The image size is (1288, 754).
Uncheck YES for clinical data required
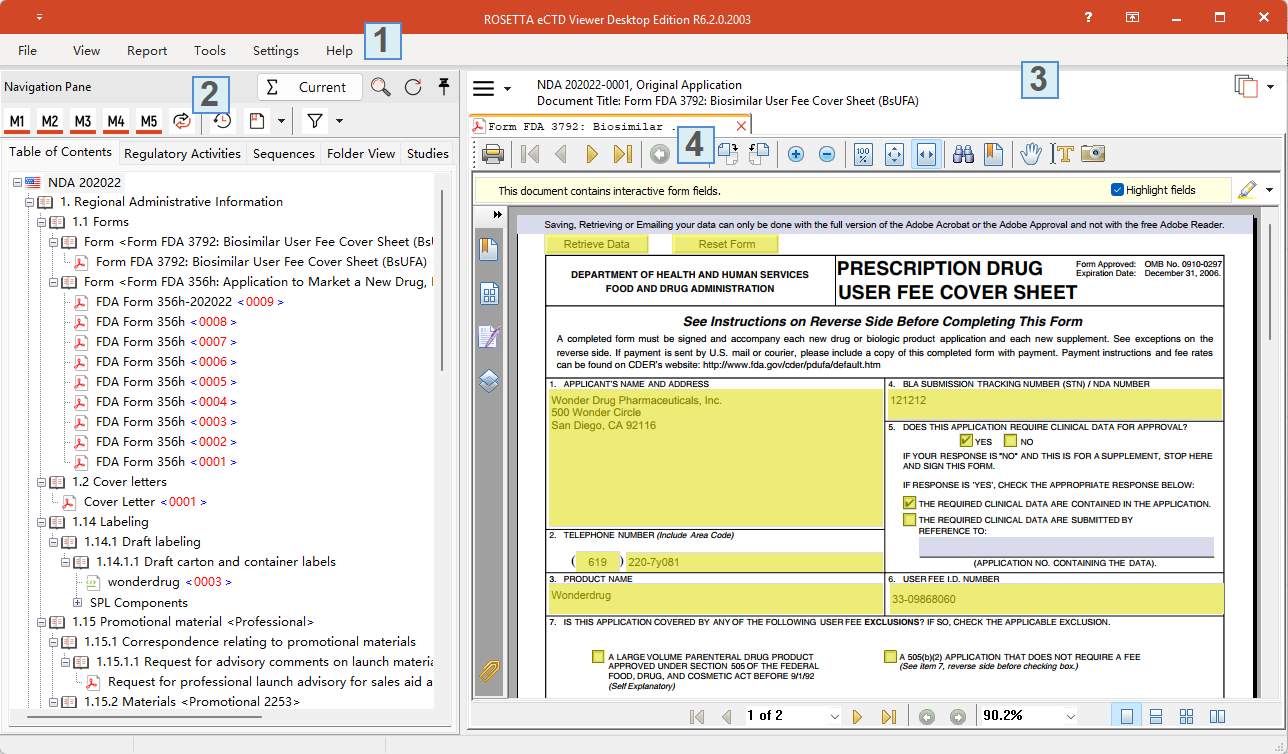click(x=966, y=441)
